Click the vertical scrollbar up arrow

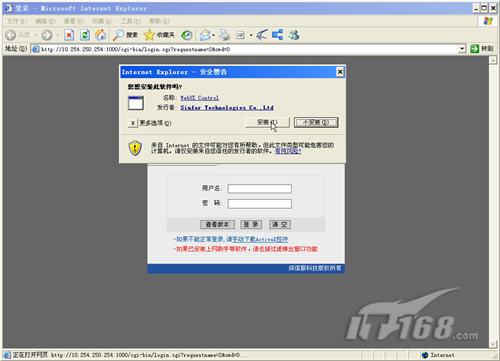click(493, 60)
